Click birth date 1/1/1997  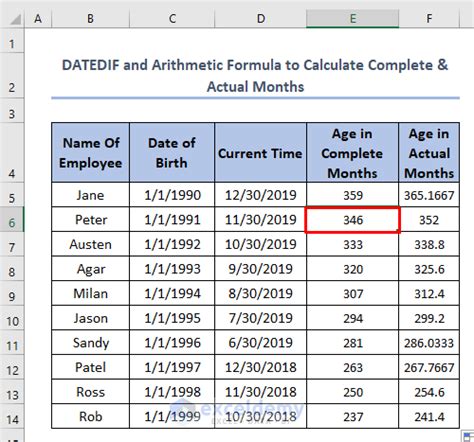[x=172, y=367]
